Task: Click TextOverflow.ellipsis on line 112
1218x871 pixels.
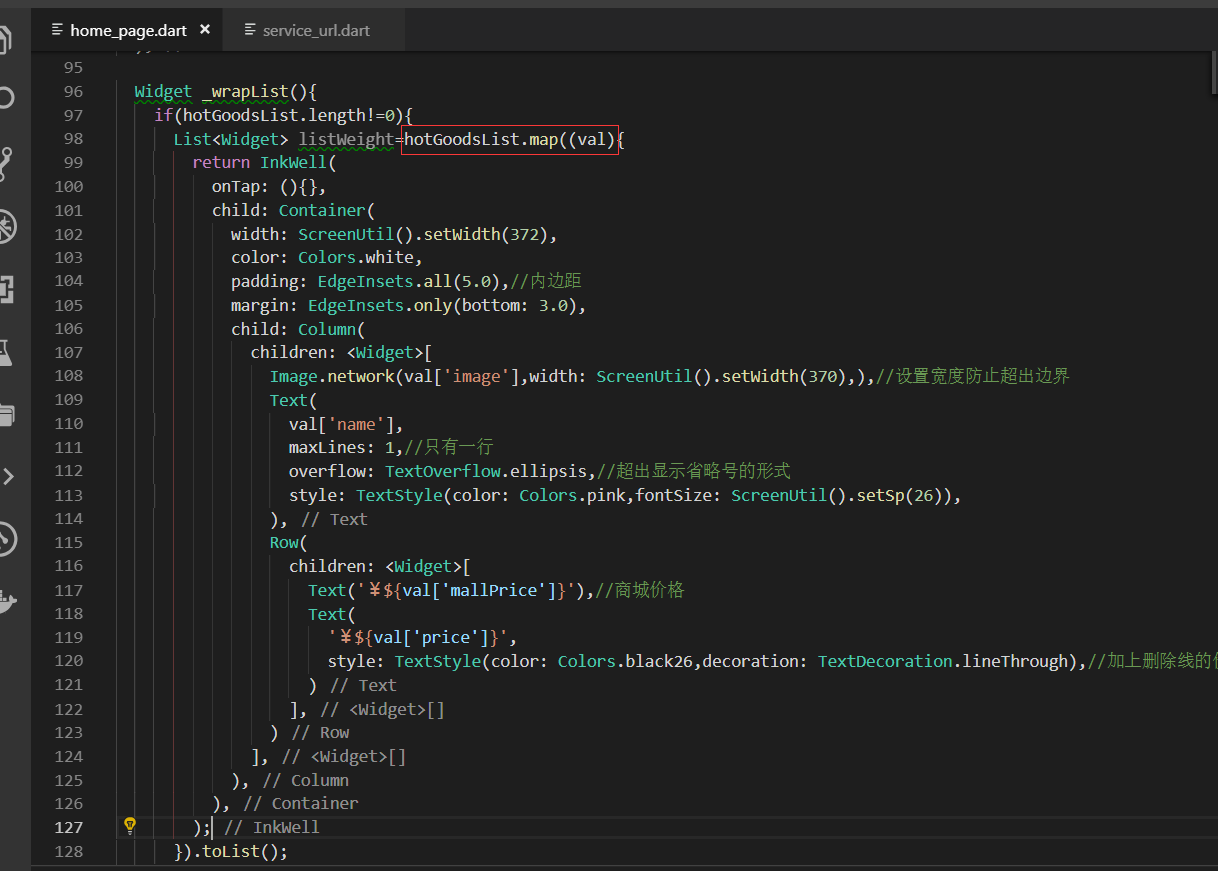Action: click(486, 471)
